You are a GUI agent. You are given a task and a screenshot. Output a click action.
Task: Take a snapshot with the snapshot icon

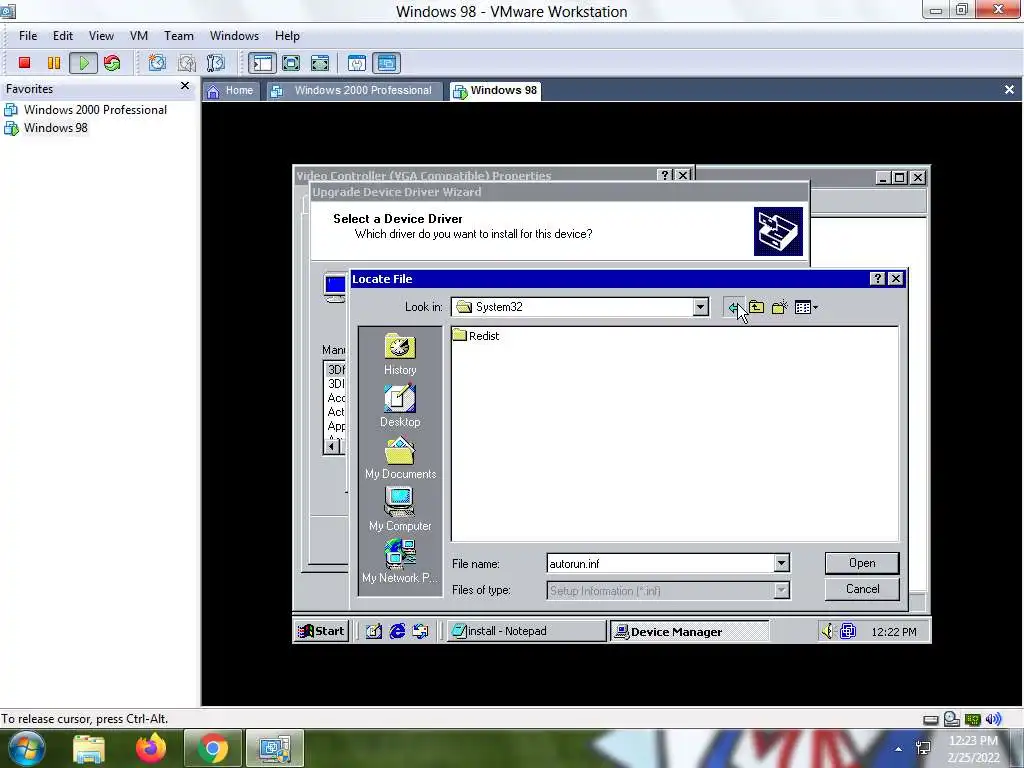coord(157,63)
